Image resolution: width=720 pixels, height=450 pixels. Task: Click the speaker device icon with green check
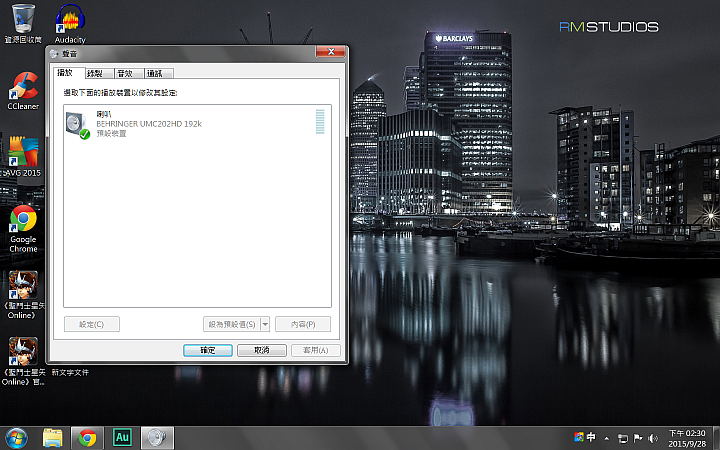pos(77,125)
